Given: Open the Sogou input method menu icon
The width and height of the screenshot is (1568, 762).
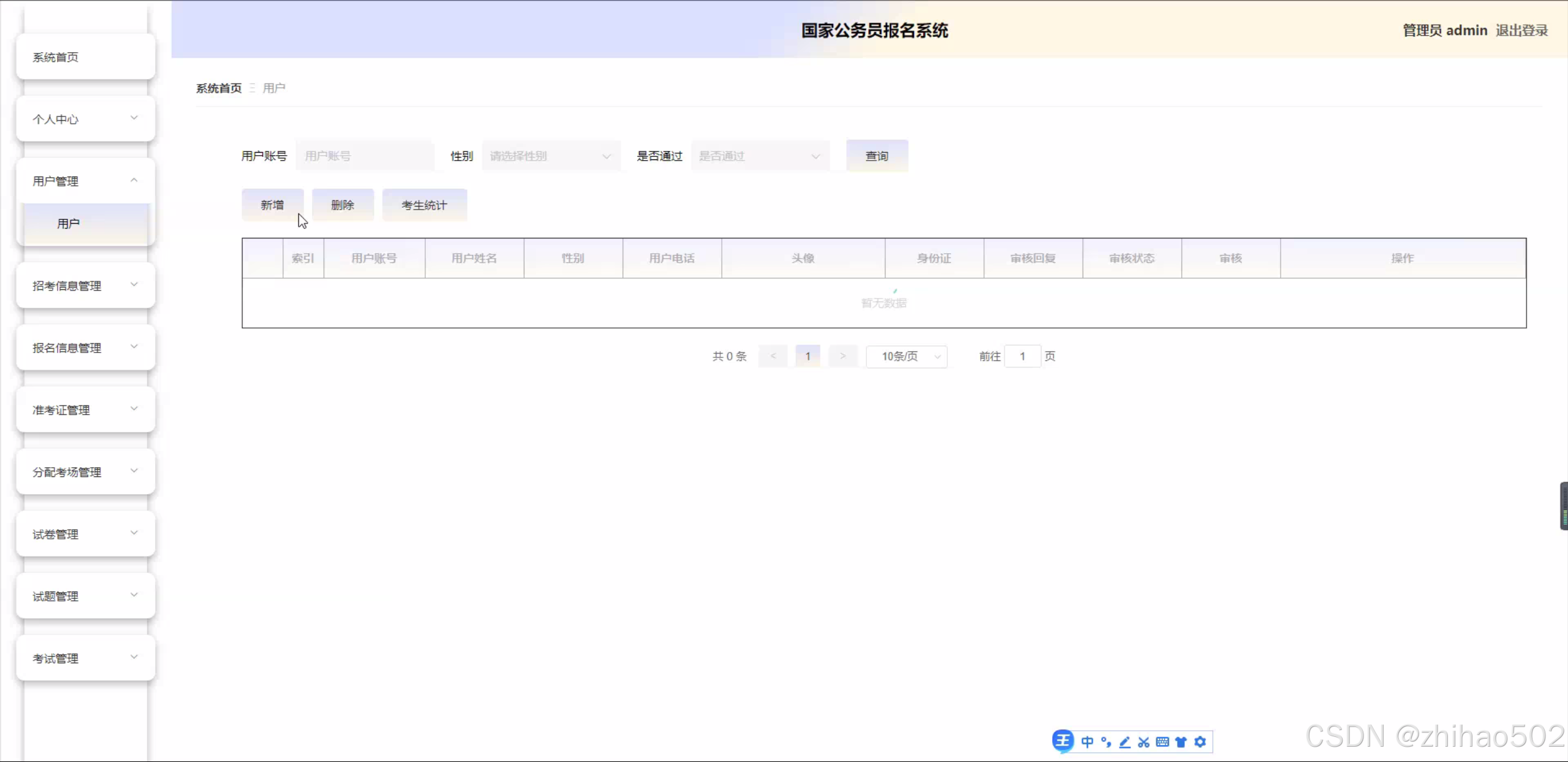Looking at the screenshot, I should [1064, 741].
